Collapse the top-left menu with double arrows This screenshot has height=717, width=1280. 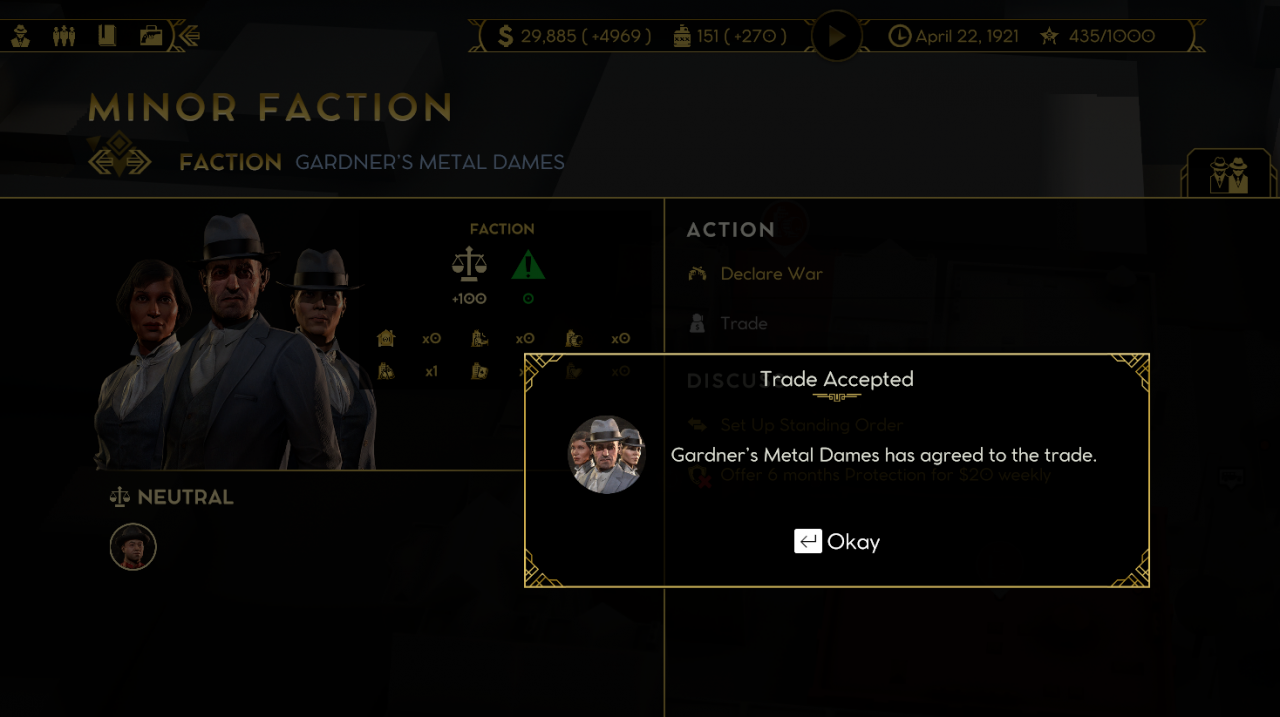click(188, 37)
